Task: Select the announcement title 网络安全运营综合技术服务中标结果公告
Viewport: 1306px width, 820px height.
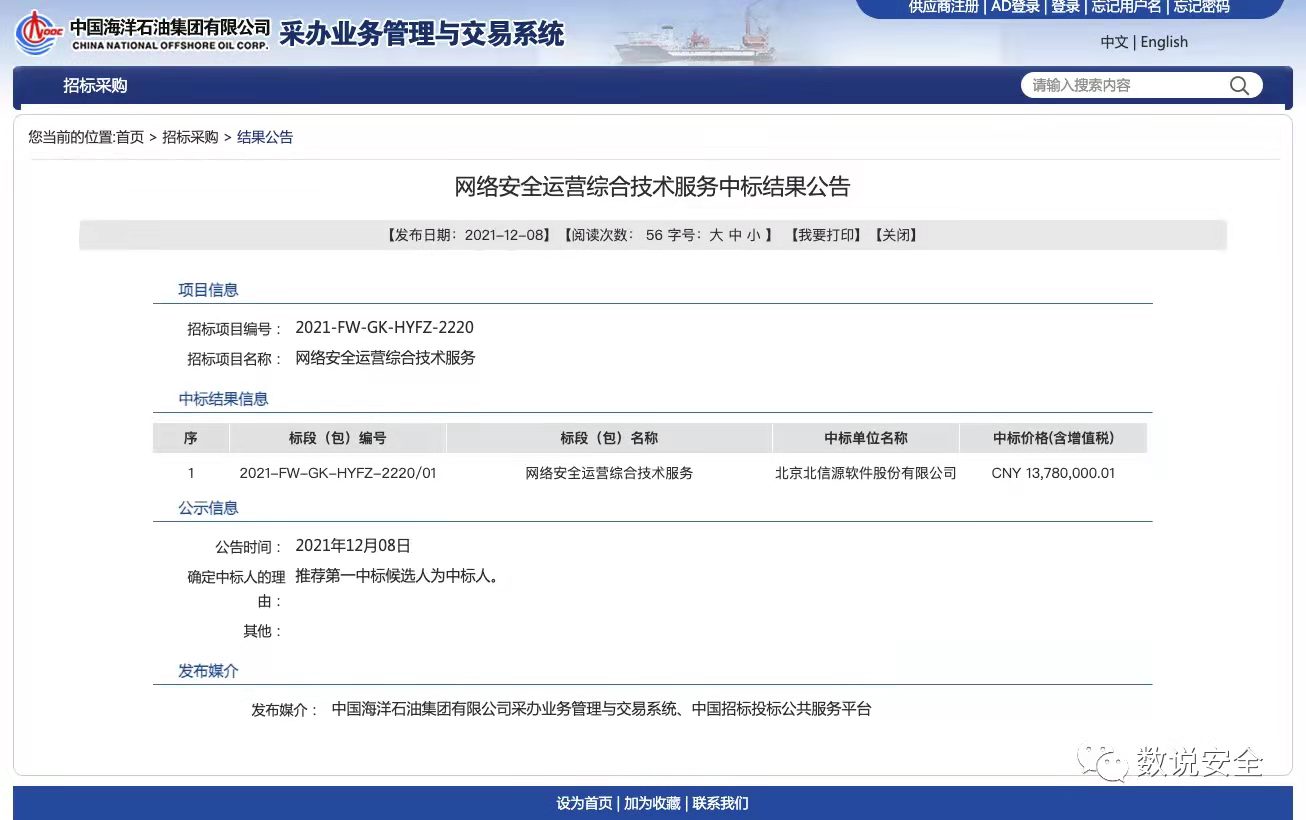Action: point(652,187)
